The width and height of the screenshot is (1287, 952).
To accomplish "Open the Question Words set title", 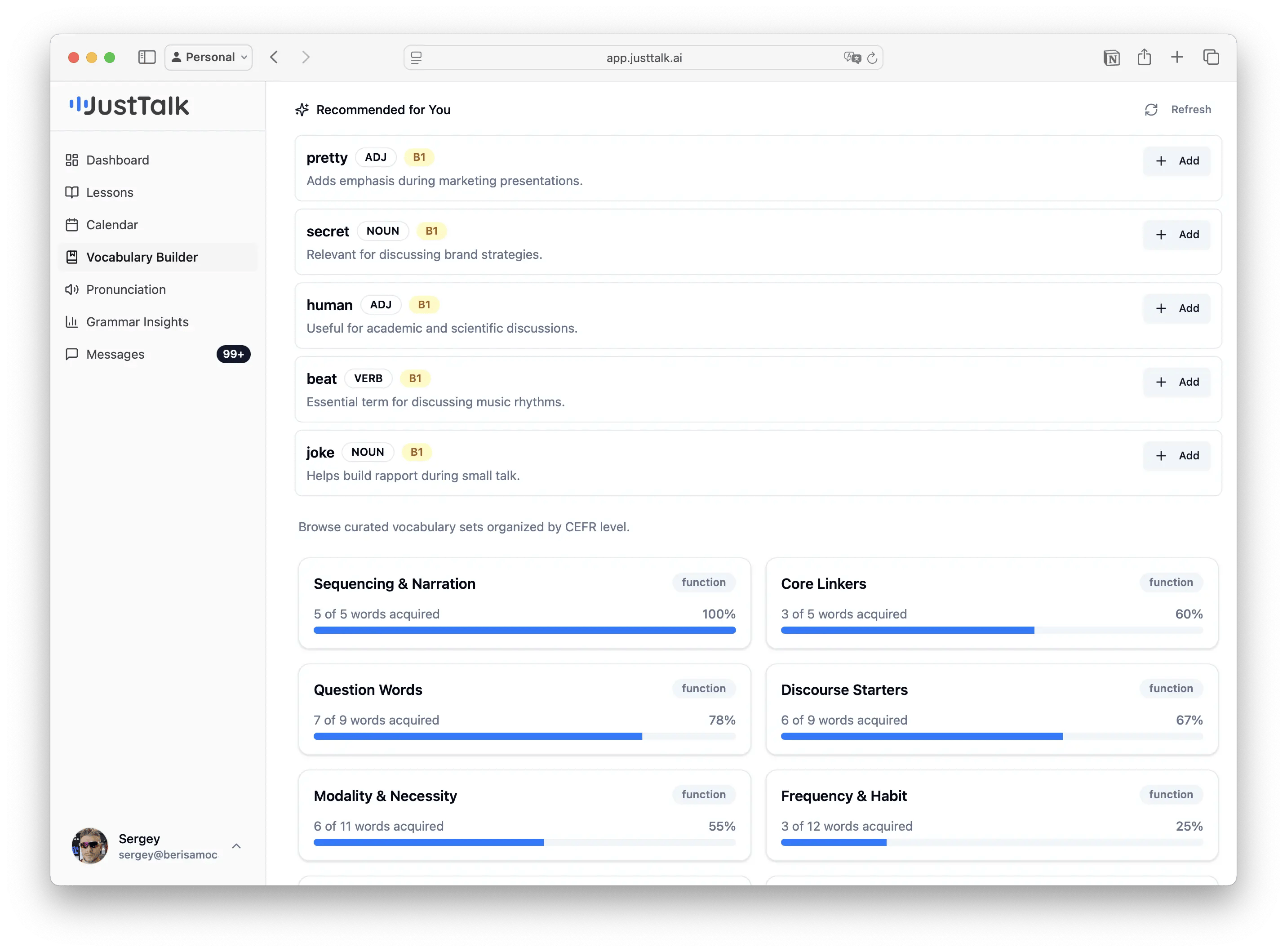I will pos(368,690).
